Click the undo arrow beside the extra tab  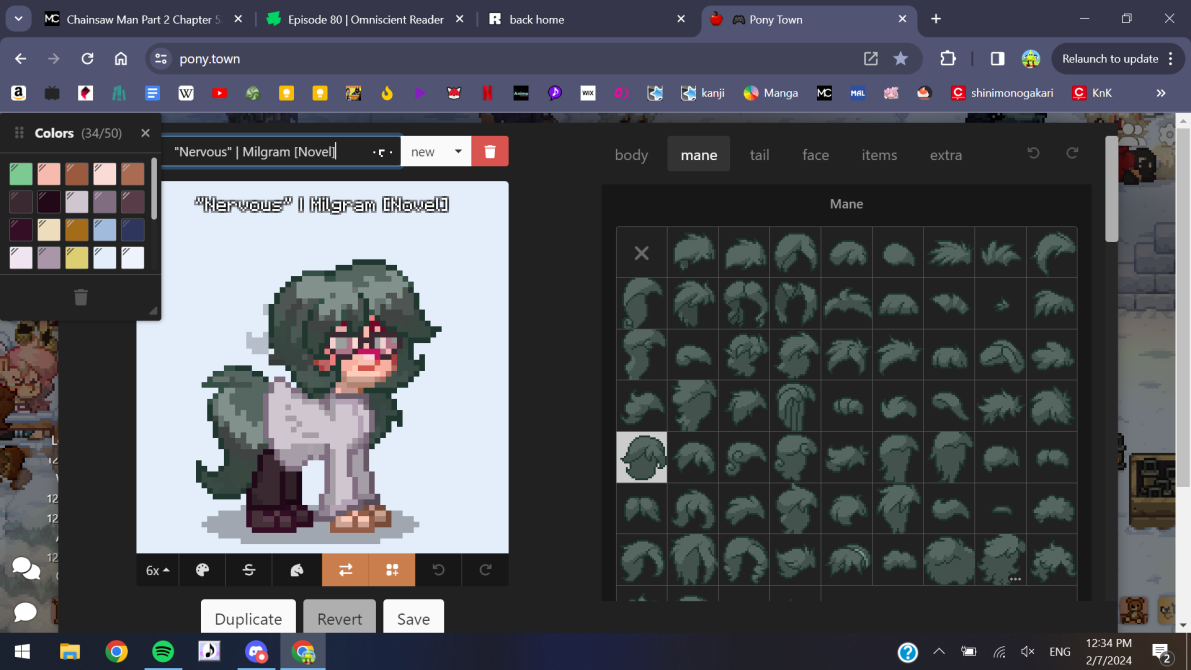pos(1033,154)
